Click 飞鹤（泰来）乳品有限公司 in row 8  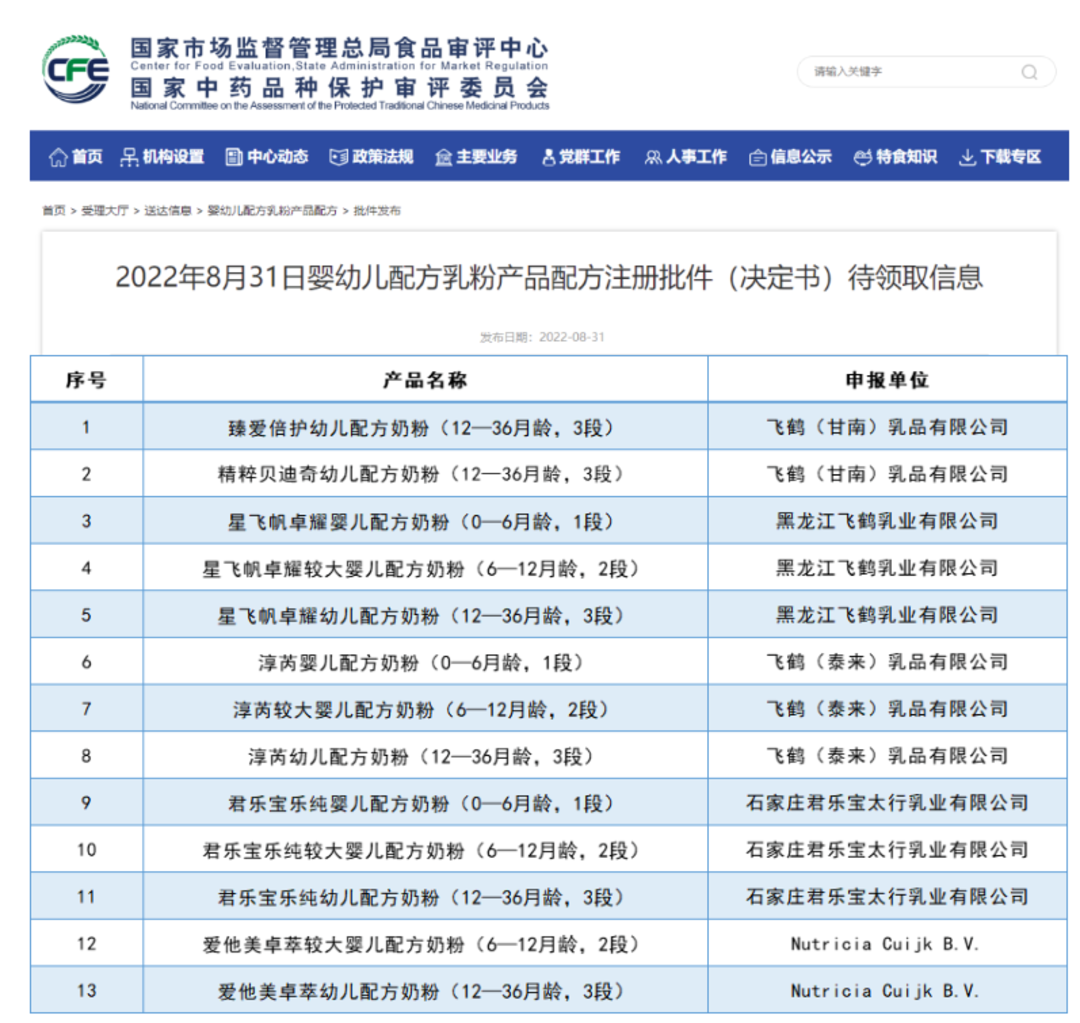tap(887, 756)
